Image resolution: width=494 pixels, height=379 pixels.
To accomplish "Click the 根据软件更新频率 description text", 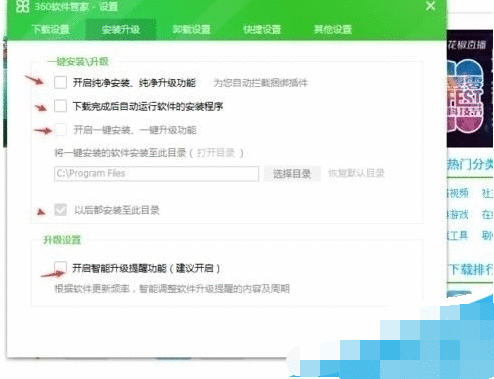I will (x=172, y=289).
